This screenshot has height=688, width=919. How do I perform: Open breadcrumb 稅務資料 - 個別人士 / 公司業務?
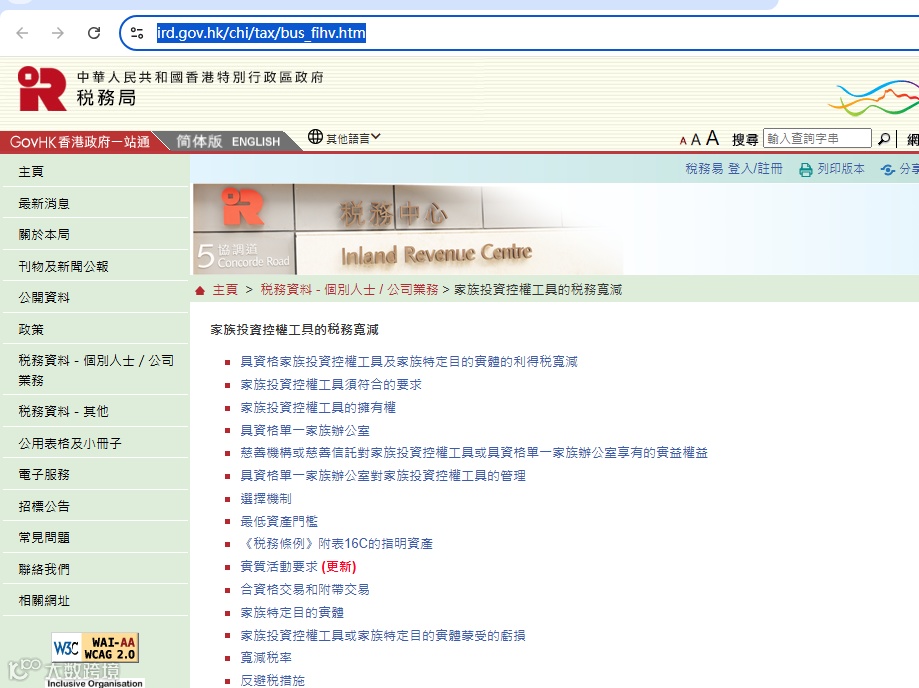tap(349, 289)
